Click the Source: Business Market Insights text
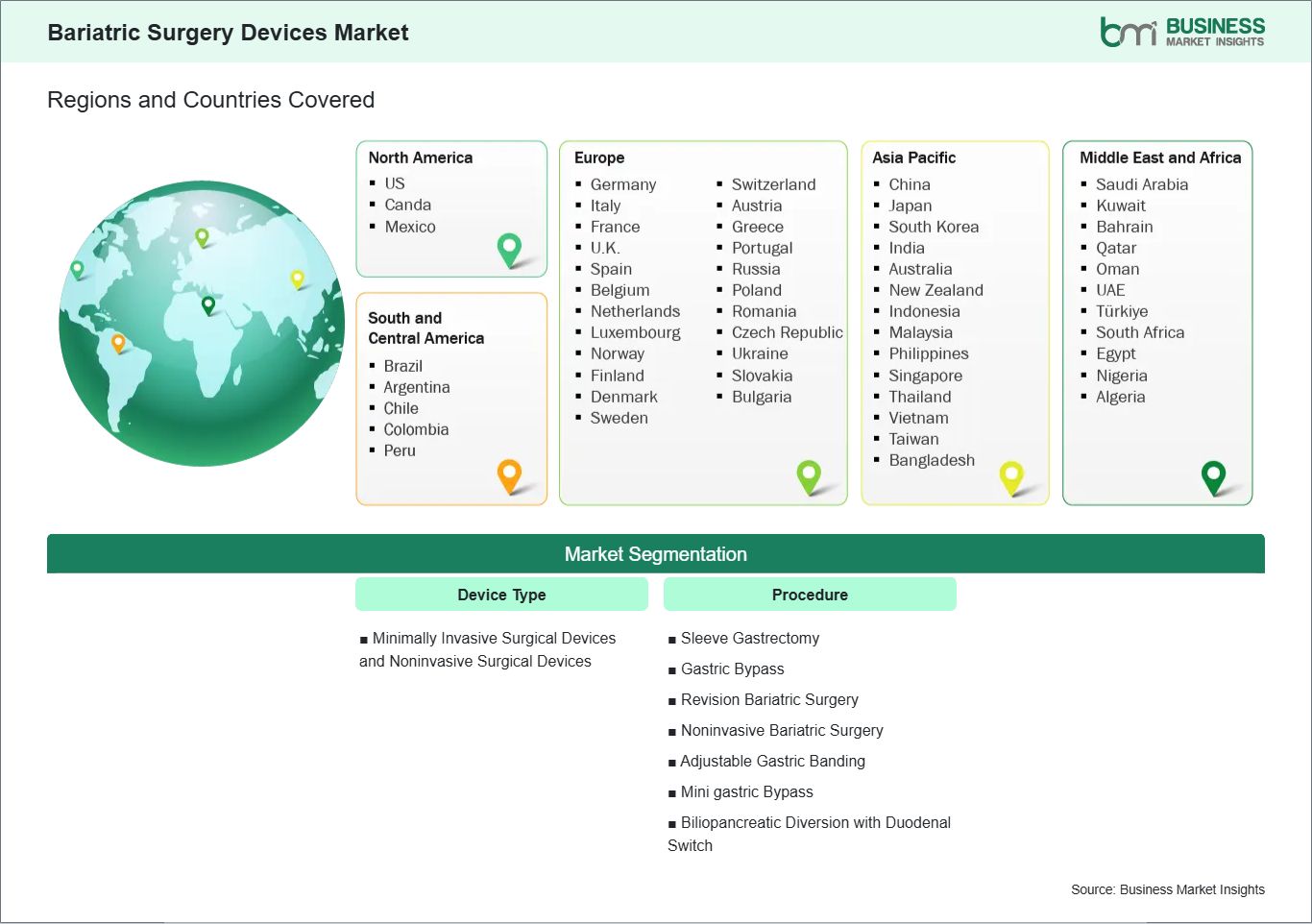The height and width of the screenshot is (924, 1312). [1167, 889]
